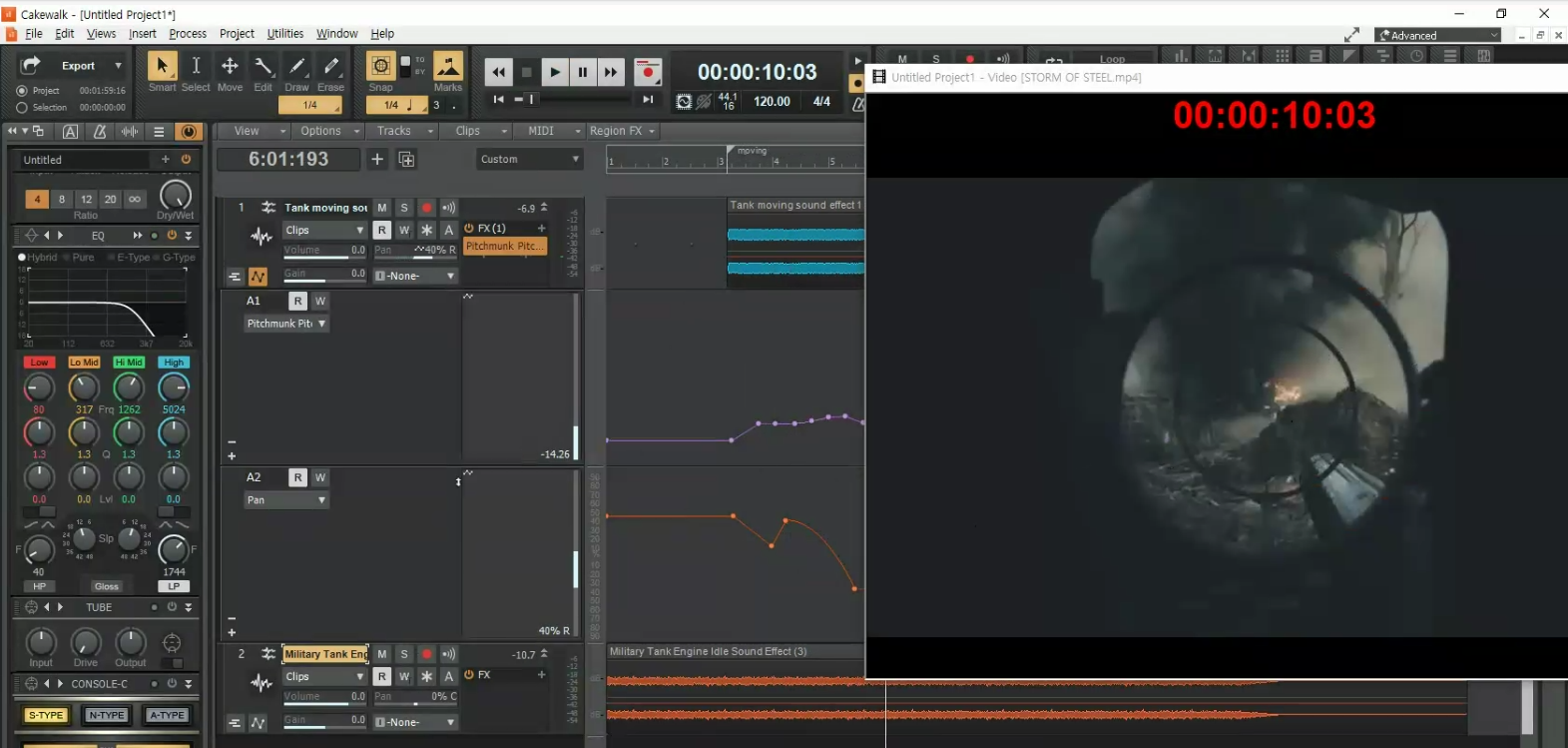Go to project end

648,99
